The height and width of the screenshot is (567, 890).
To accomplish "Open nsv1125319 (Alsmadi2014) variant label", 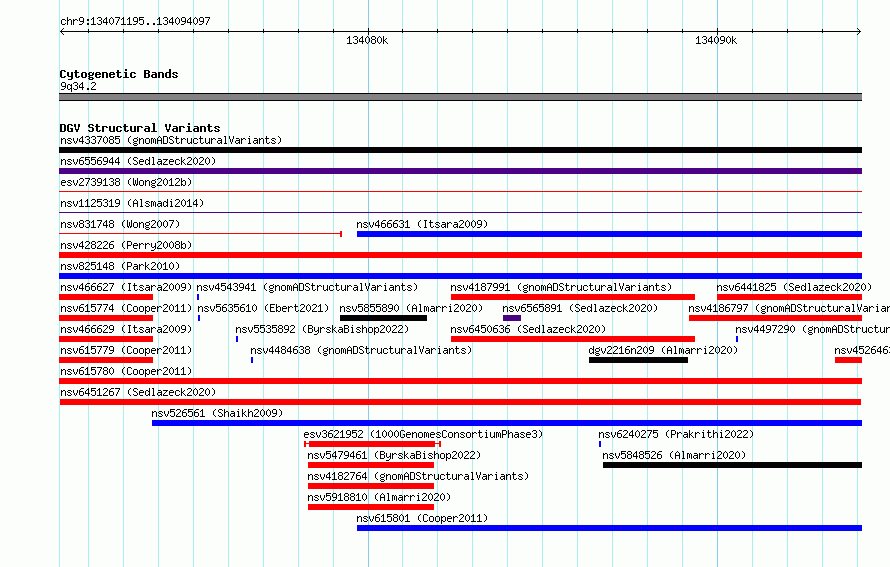I will 132,203.
